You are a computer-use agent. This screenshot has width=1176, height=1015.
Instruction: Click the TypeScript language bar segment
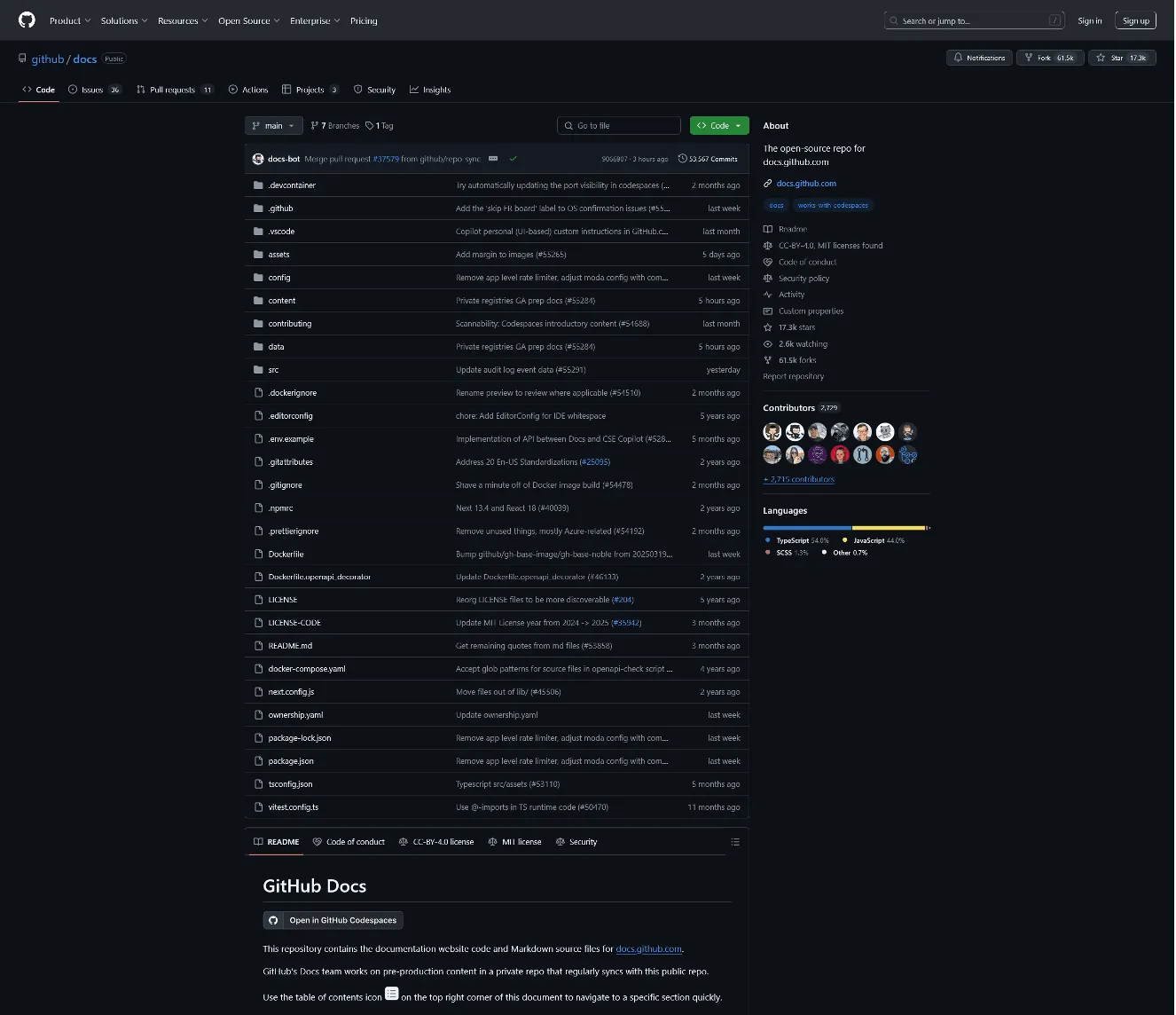(806, 528)
